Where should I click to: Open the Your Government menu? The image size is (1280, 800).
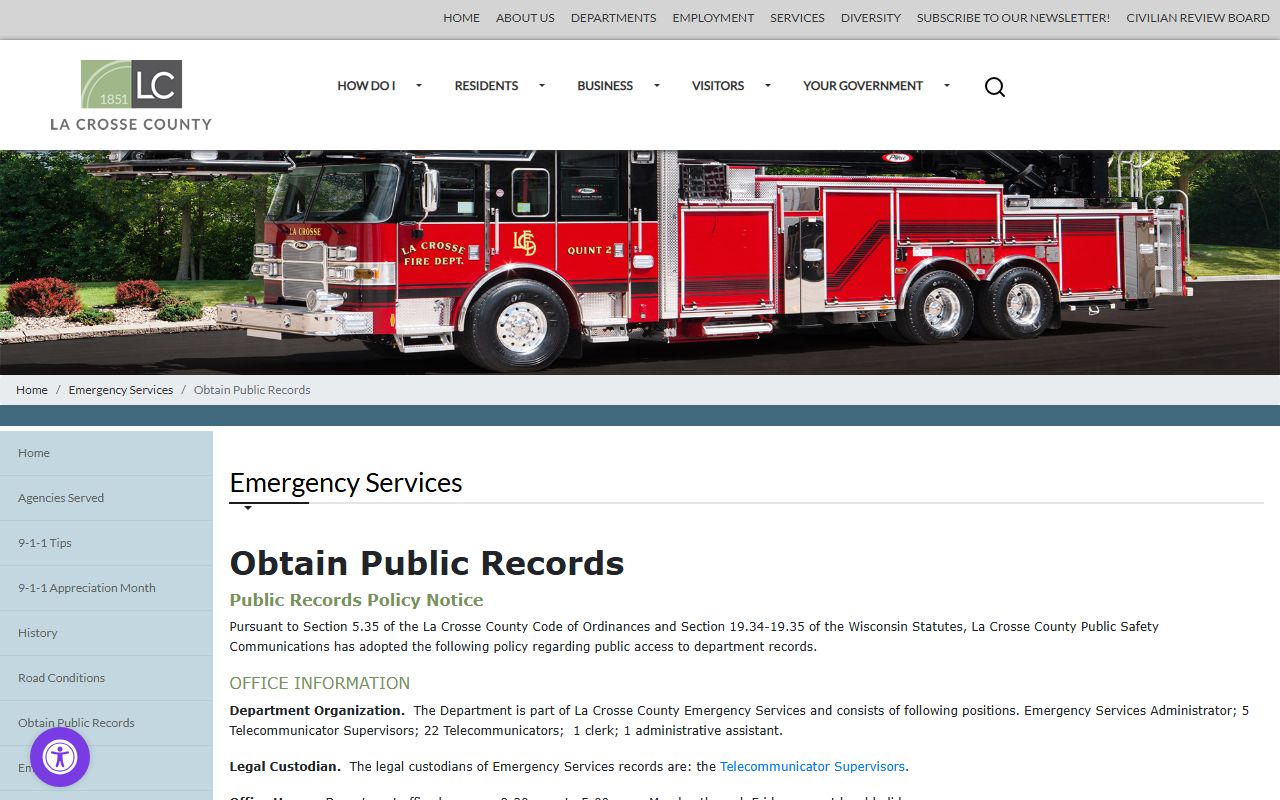pyautogui.click(x=863, y=86)
